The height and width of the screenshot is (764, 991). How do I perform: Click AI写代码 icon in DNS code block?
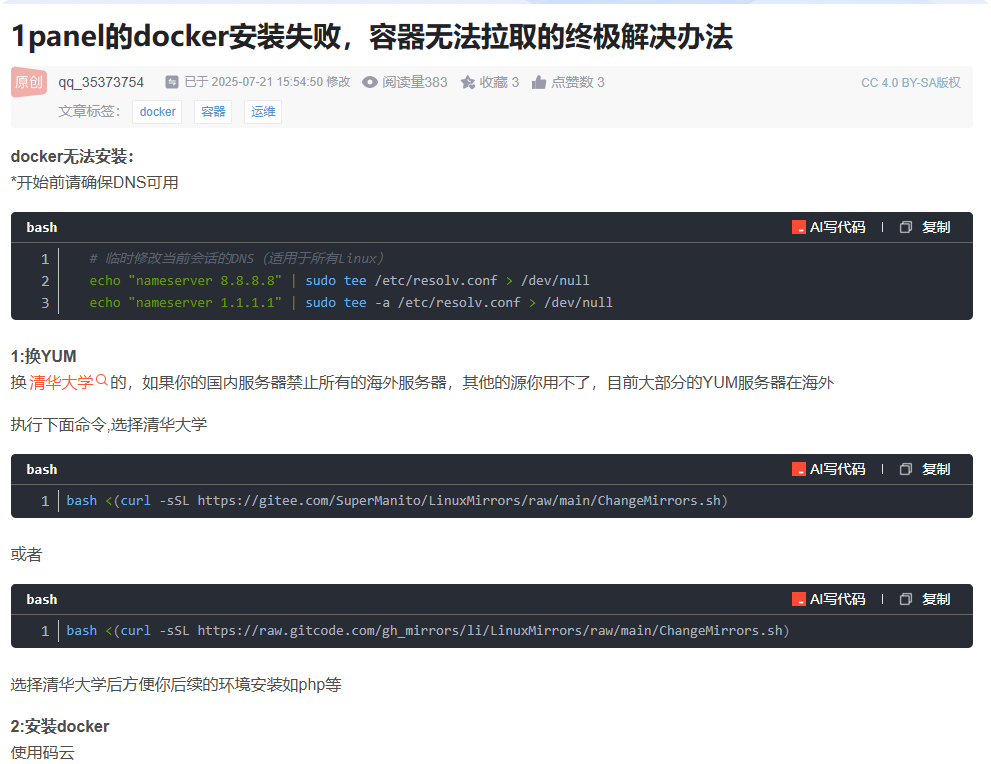[x=799, y=227]
